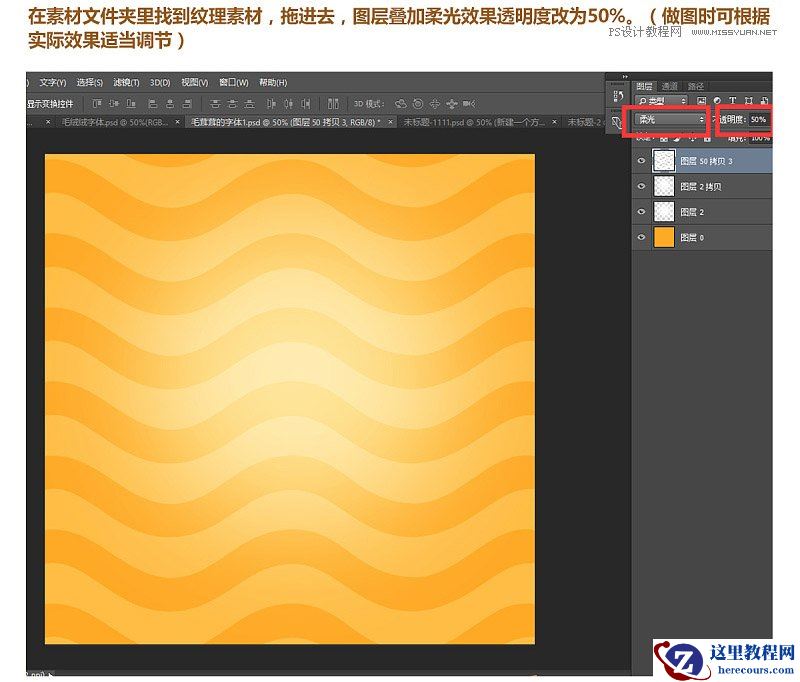This screenshot has height=682, width=800.
Task: Open the 窗口(W) menu
Action: click(x=233, y=82)
